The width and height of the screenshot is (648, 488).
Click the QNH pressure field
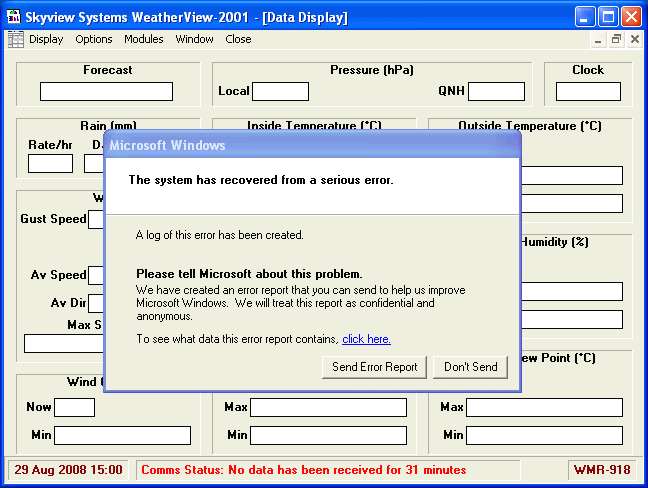click(496, 91)
